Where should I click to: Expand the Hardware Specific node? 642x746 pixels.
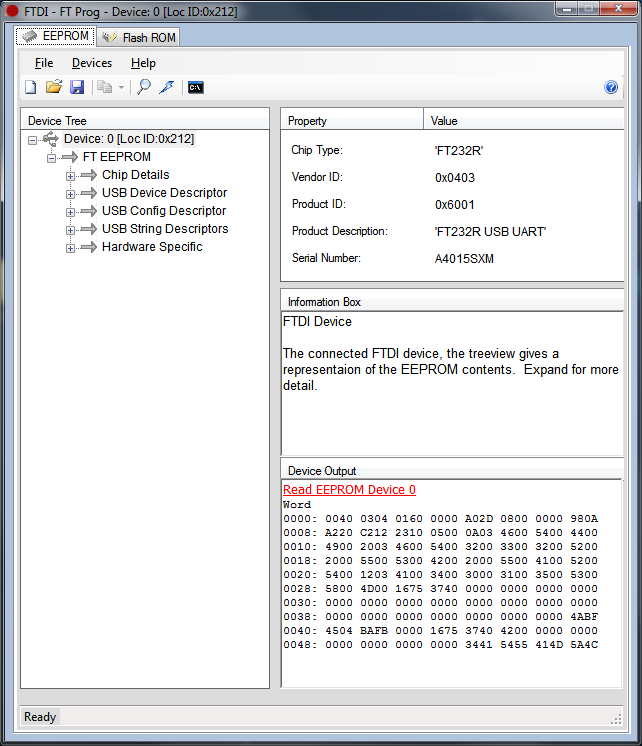pyautogui.click(x=70, y=248)
